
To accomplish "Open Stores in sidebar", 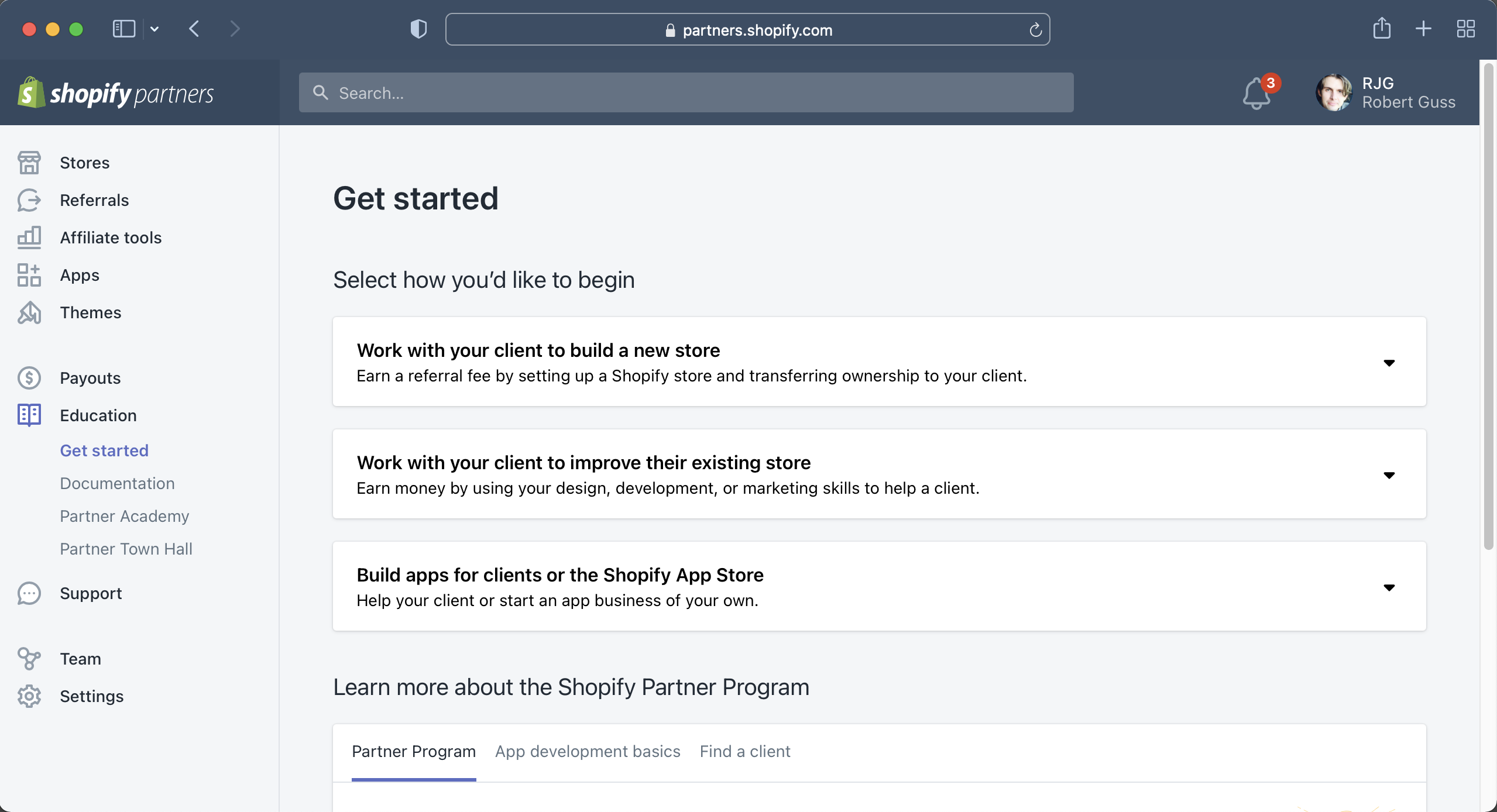I will [85, 163].
